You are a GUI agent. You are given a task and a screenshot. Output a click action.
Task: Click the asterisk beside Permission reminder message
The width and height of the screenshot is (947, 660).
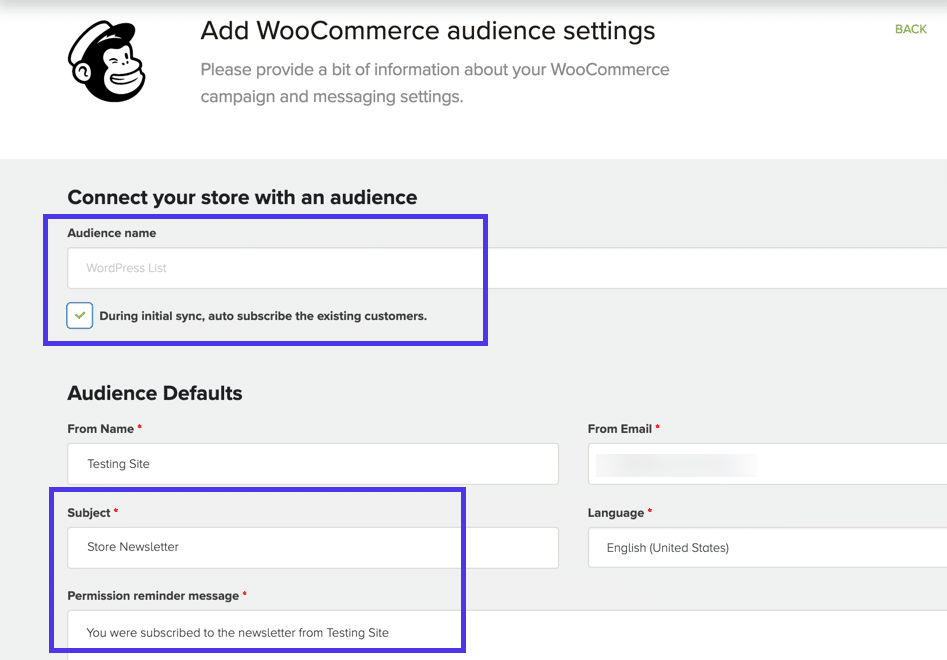pyautogui.click(x=245, y=595)
